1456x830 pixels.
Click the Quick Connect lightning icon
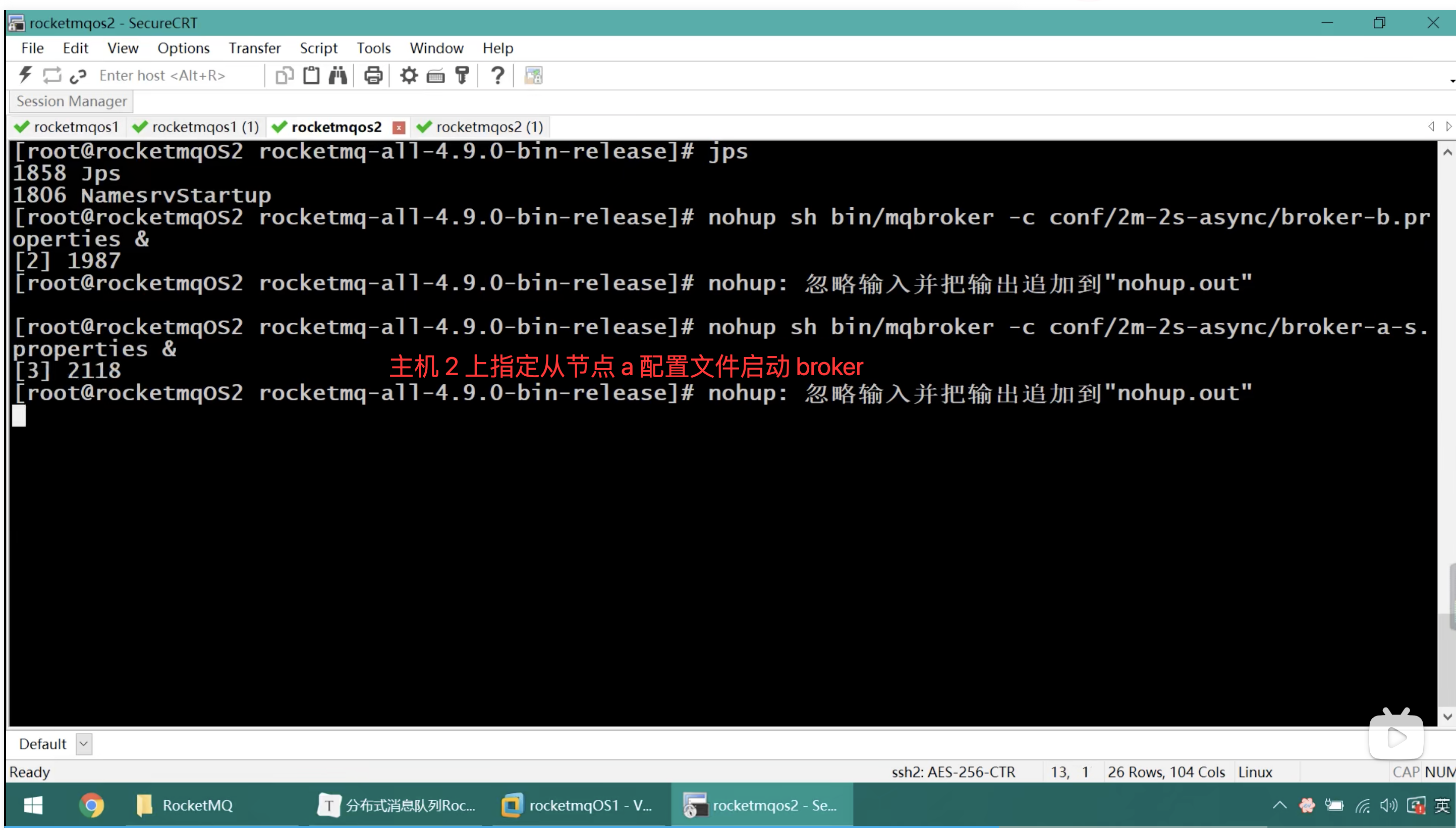26,75
